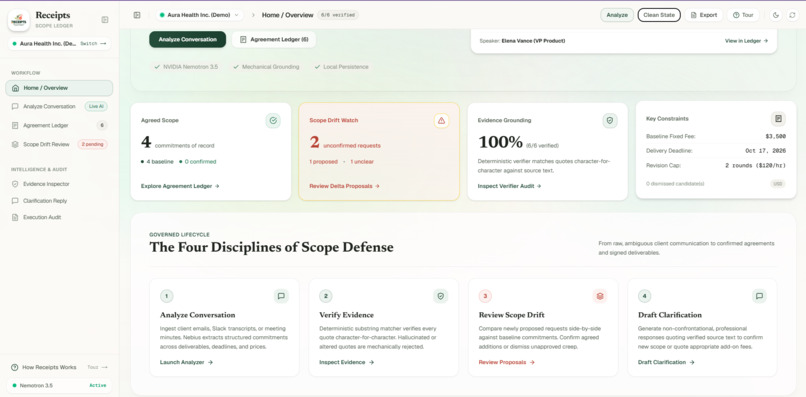Click the green Analyze Conversation button
The image size is (806, 397).
pyautogui.click(x=188, y=40)
